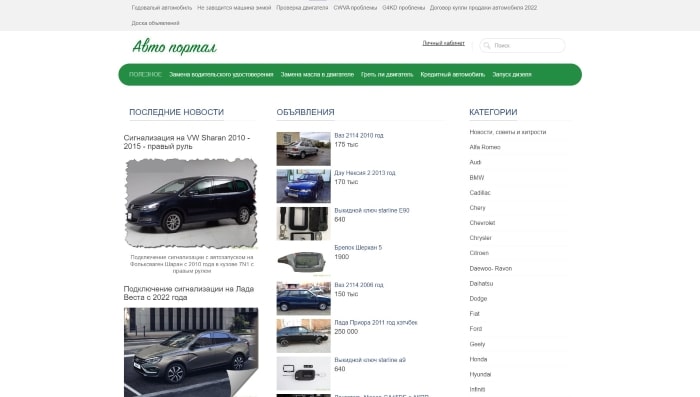This screenshot has height=397, width=700.
Task: Open ad Лада Приора 2011 год хэтчбек
Action: pos(376,322)
